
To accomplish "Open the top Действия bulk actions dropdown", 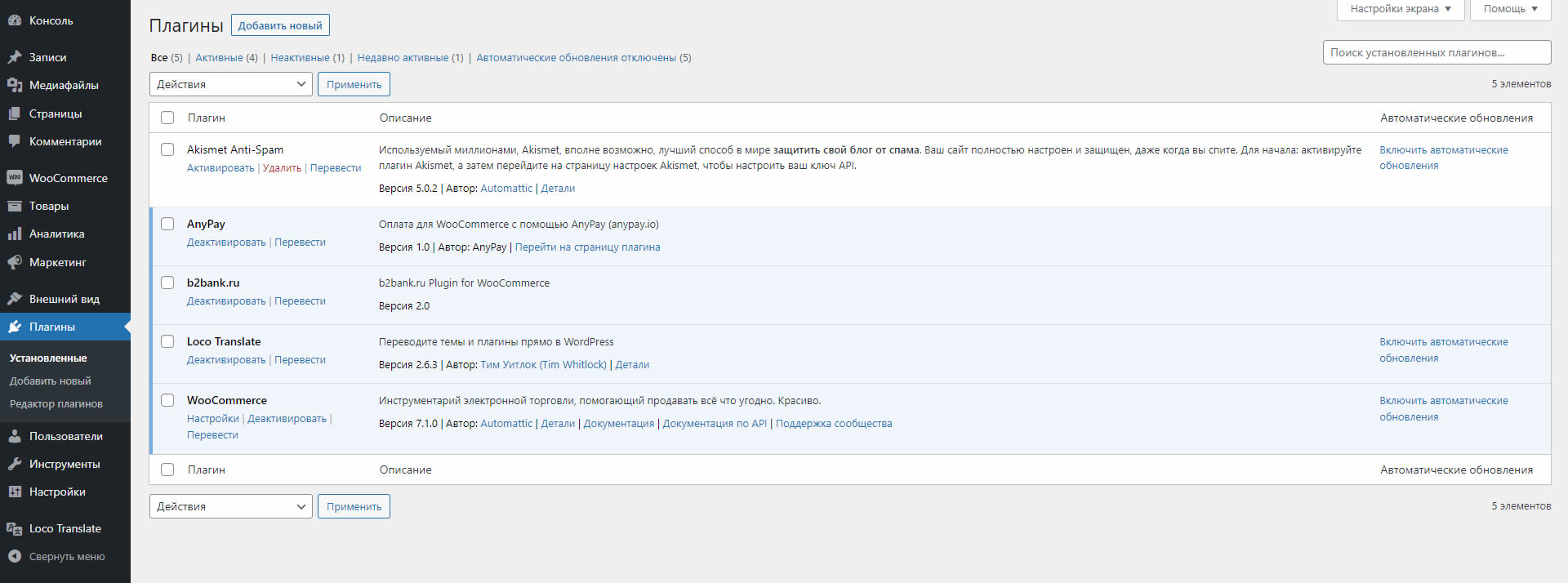I will coord(230,84).
